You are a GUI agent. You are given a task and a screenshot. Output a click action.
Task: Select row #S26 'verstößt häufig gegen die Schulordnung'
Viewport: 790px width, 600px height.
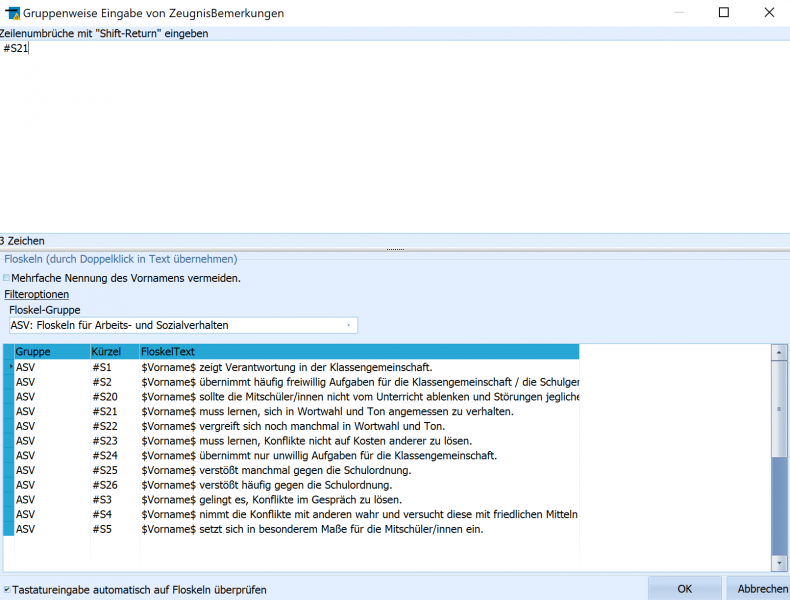[x=291, y=485]
